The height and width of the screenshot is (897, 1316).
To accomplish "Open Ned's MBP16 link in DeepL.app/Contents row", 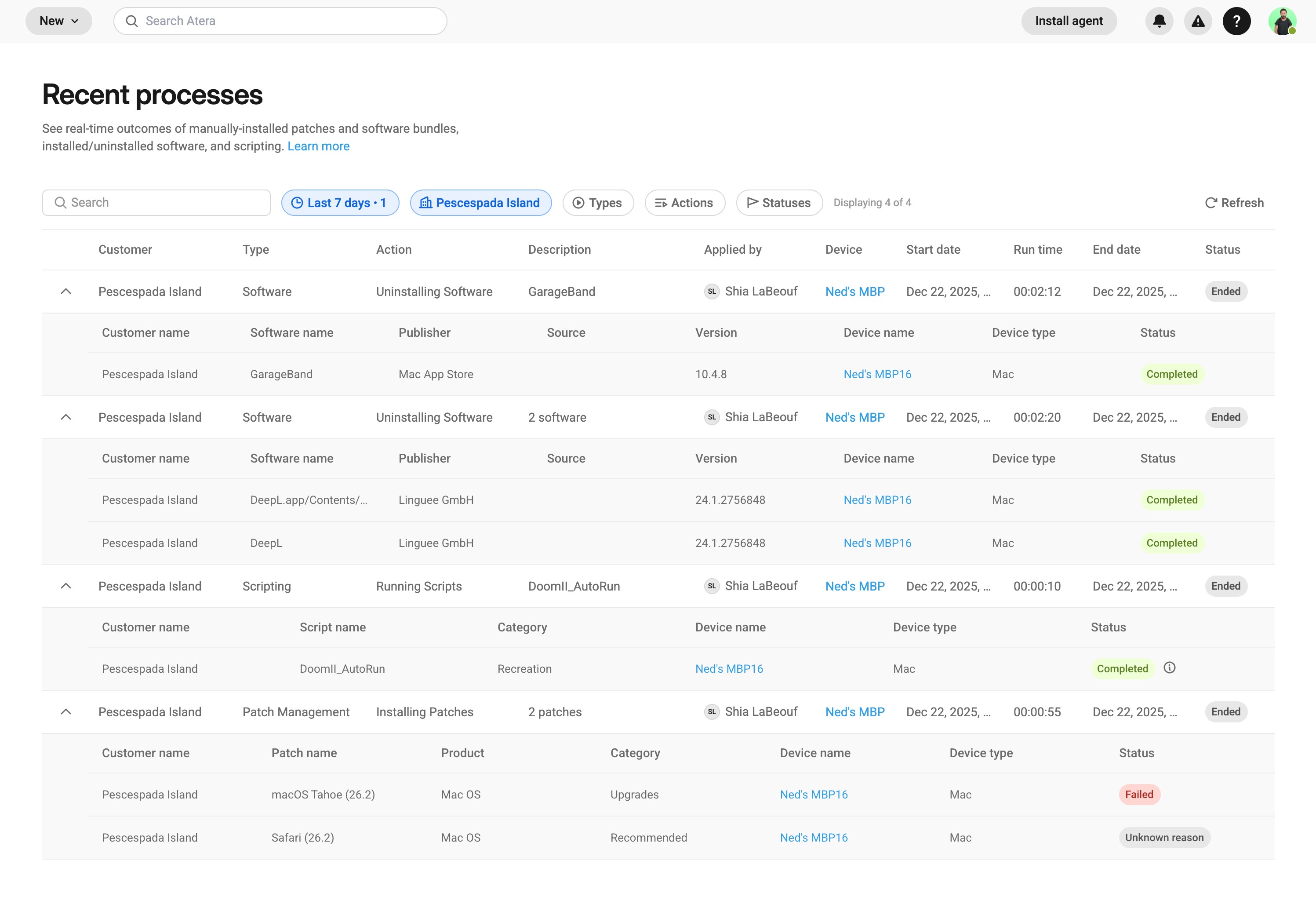I will (877, 500).
